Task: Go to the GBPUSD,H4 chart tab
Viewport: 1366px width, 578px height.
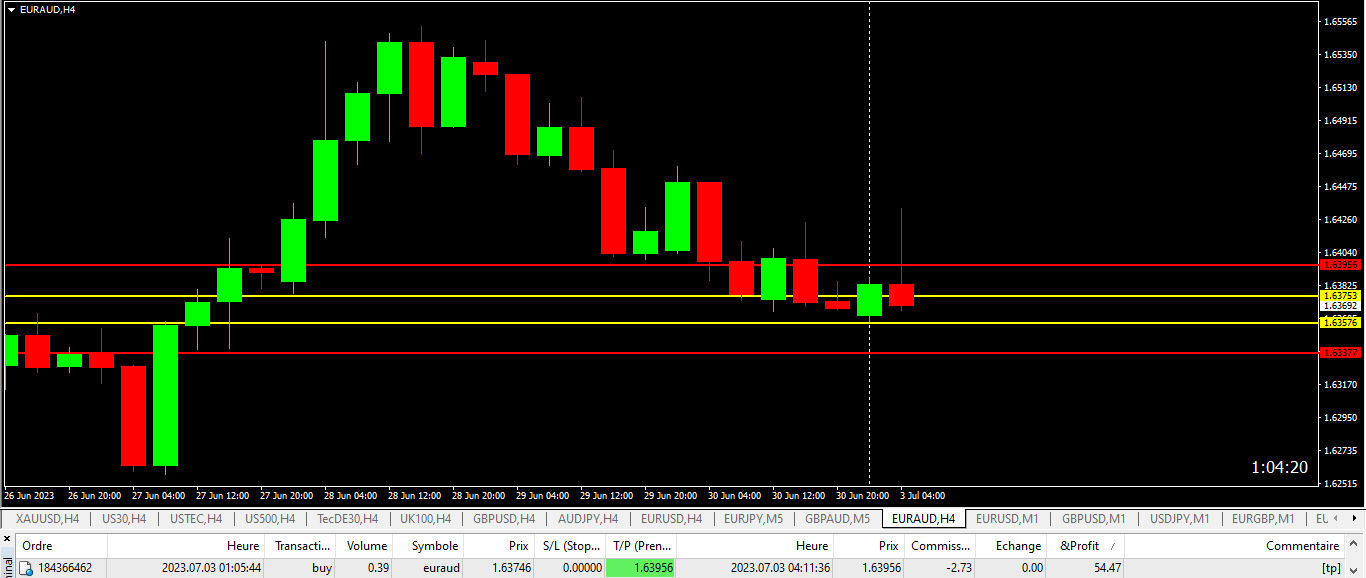Action: [503, 519]
